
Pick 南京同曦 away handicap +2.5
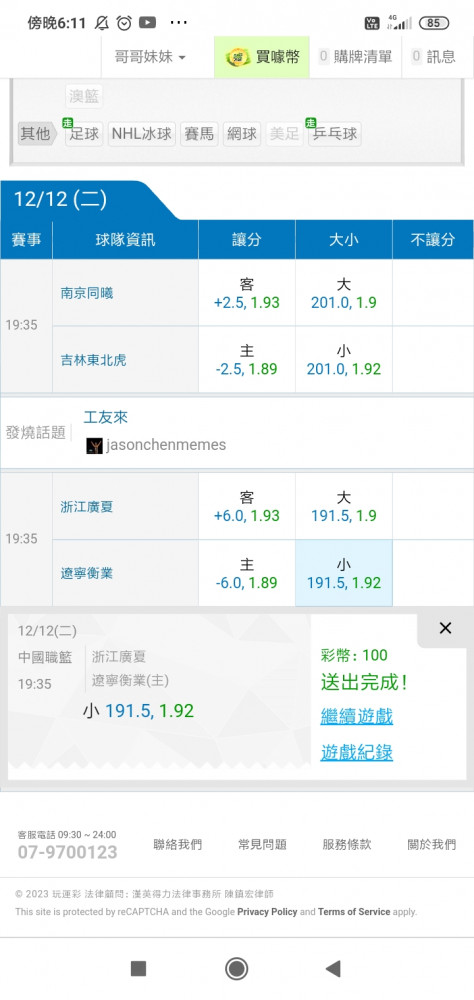tap(247, 293)
